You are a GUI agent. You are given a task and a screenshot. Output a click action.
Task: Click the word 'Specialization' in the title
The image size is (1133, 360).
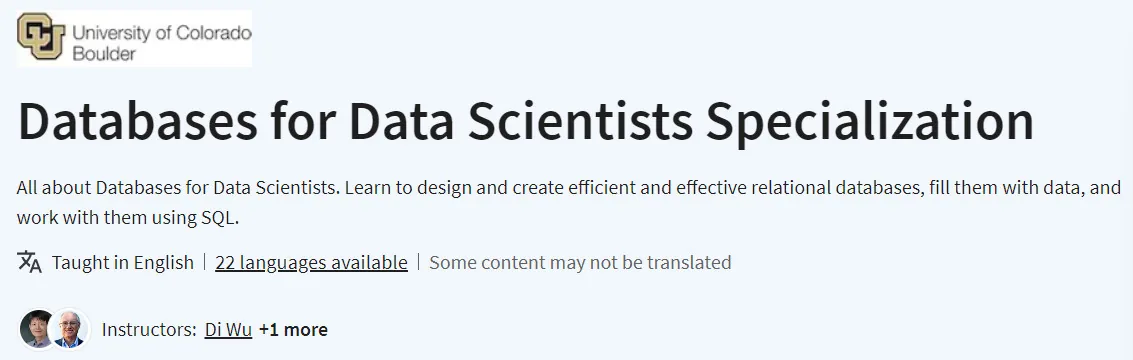(870, 120)
